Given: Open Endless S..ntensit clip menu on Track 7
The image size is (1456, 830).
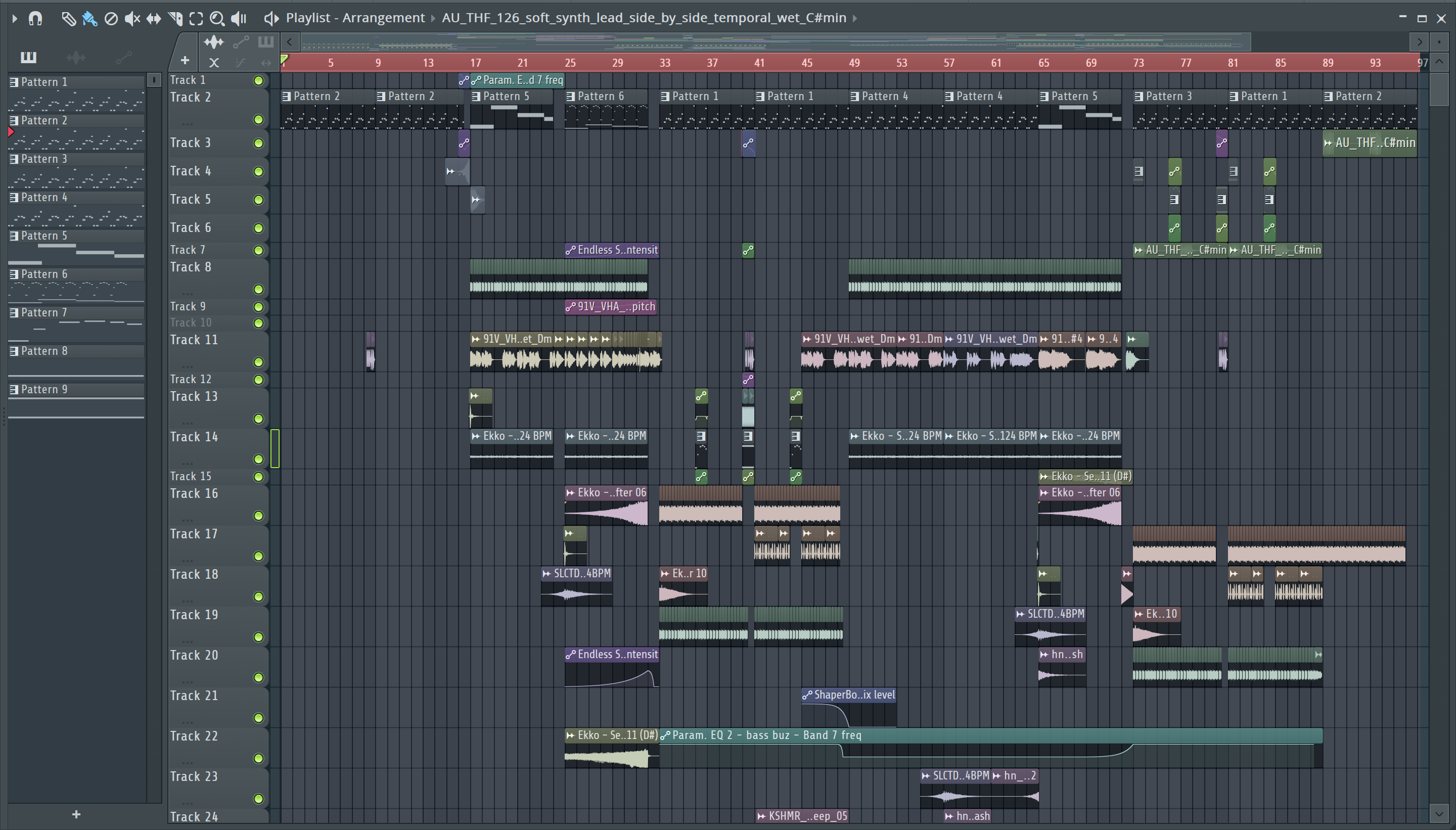Looking at the screenshot, I should click(x=571, y=250).
